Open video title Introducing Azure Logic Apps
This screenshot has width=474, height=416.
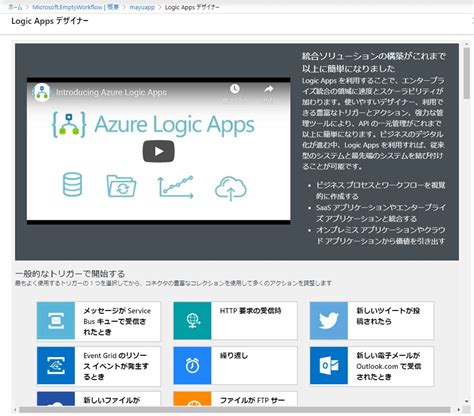(111, 92)
